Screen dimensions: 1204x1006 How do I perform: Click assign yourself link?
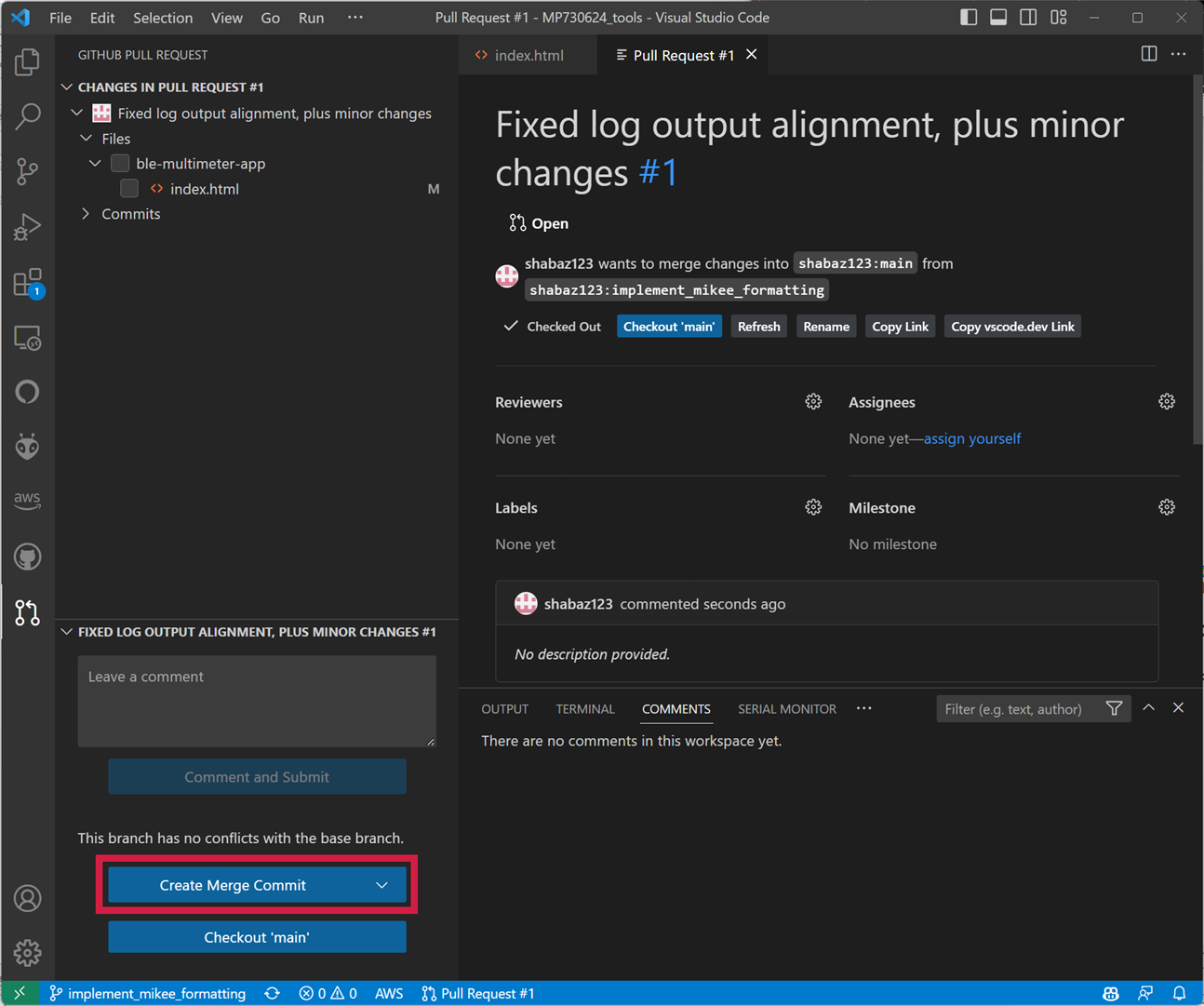coord(972,438)
